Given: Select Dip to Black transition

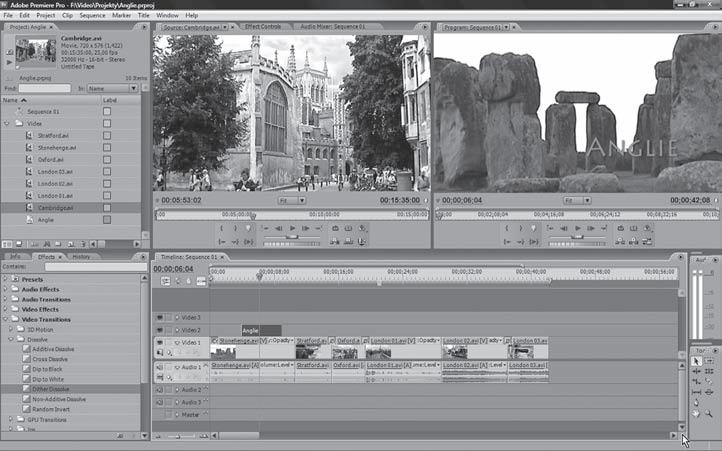Looking at the screenshot, I should pyautogui.click(x=47, y=369).
